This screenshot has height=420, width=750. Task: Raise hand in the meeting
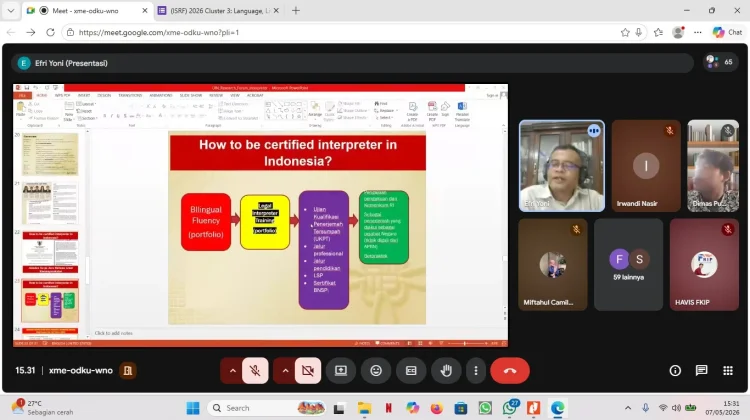pos(446,370)
